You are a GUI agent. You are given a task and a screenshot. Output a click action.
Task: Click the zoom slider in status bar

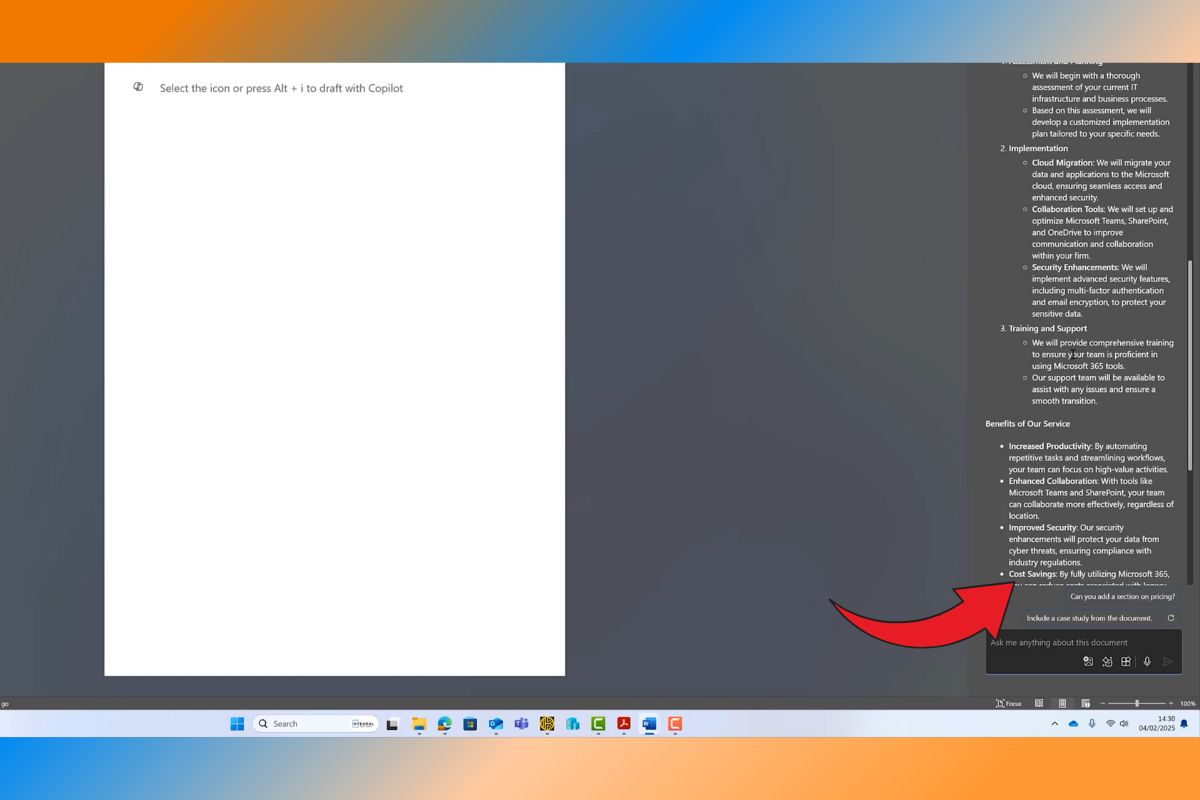tap(1137, 703)
